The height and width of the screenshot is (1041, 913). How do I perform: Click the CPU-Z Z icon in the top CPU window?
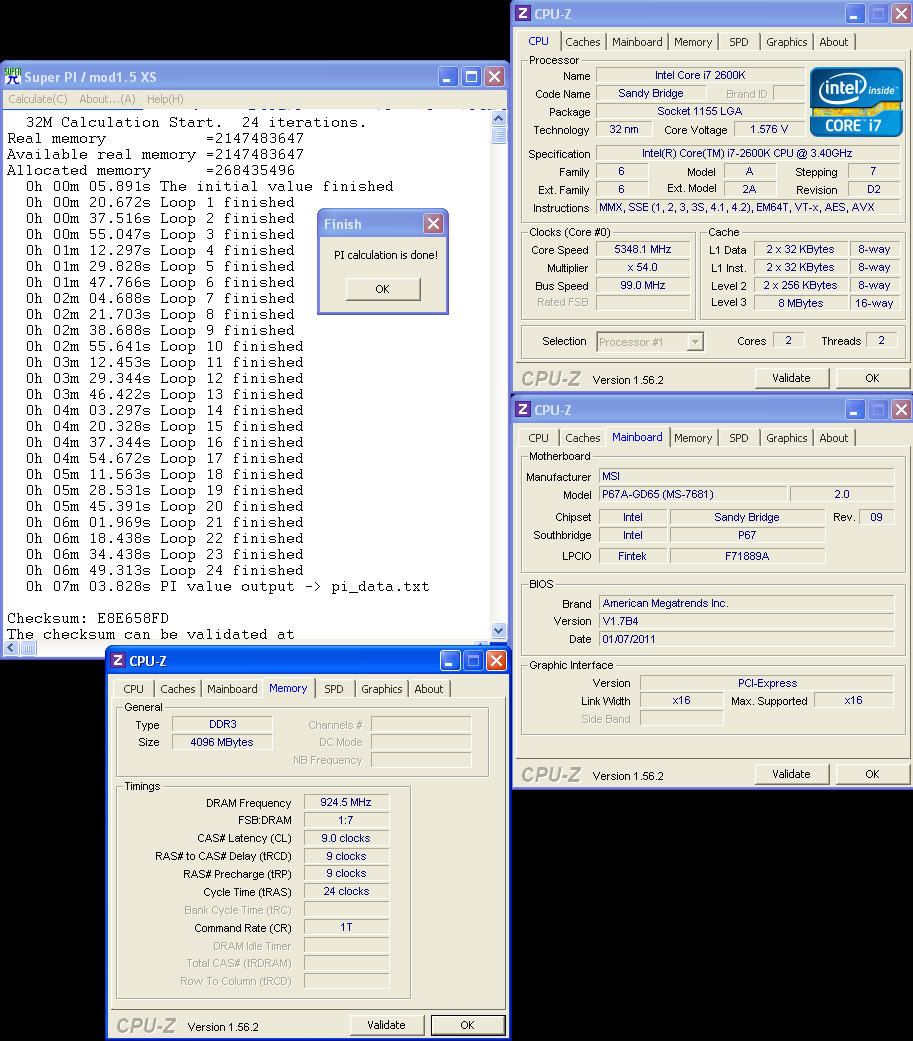(x=523, y=13)
